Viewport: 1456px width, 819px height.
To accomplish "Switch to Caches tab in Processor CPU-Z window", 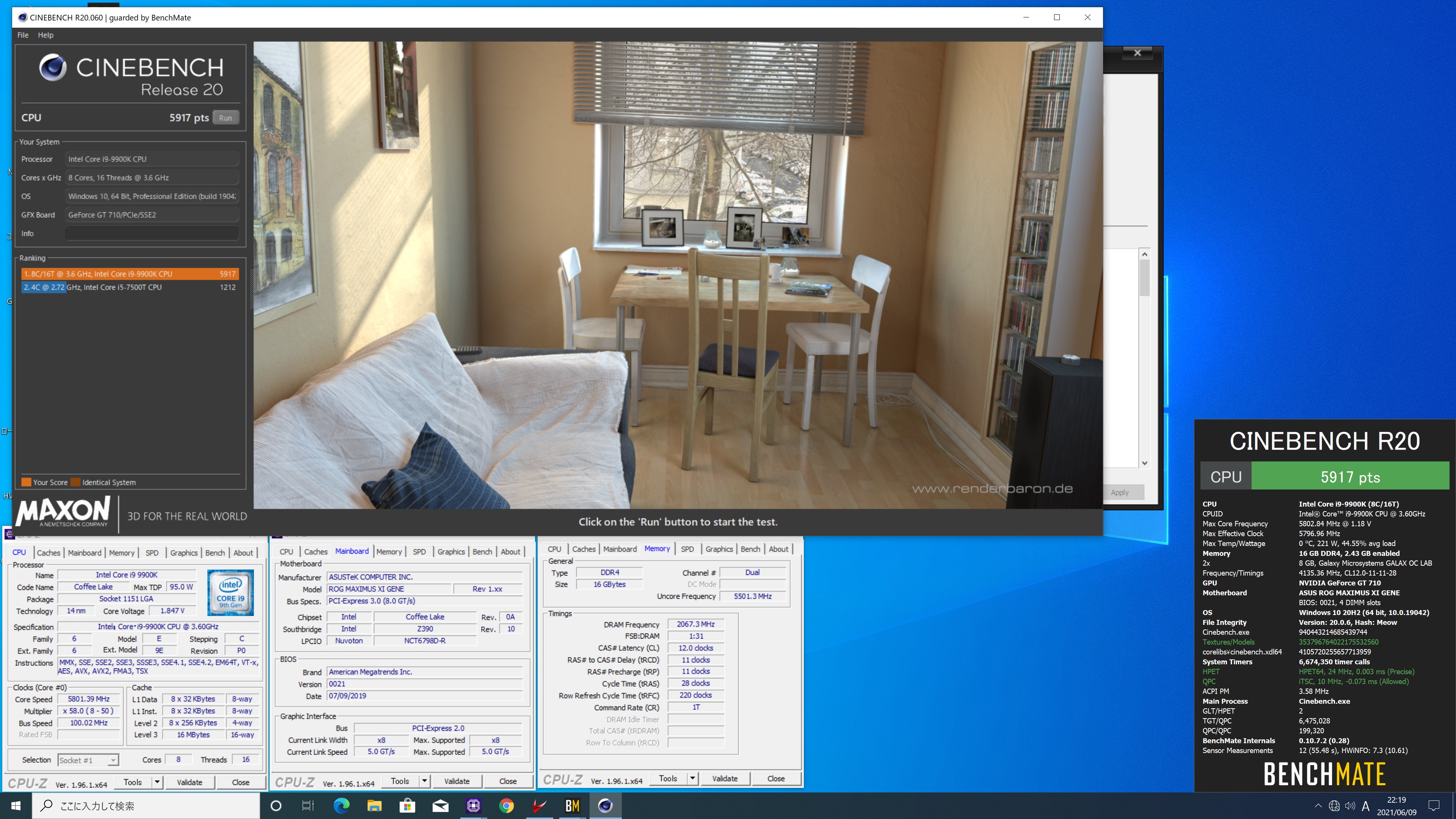I will (x=49, y=553).
